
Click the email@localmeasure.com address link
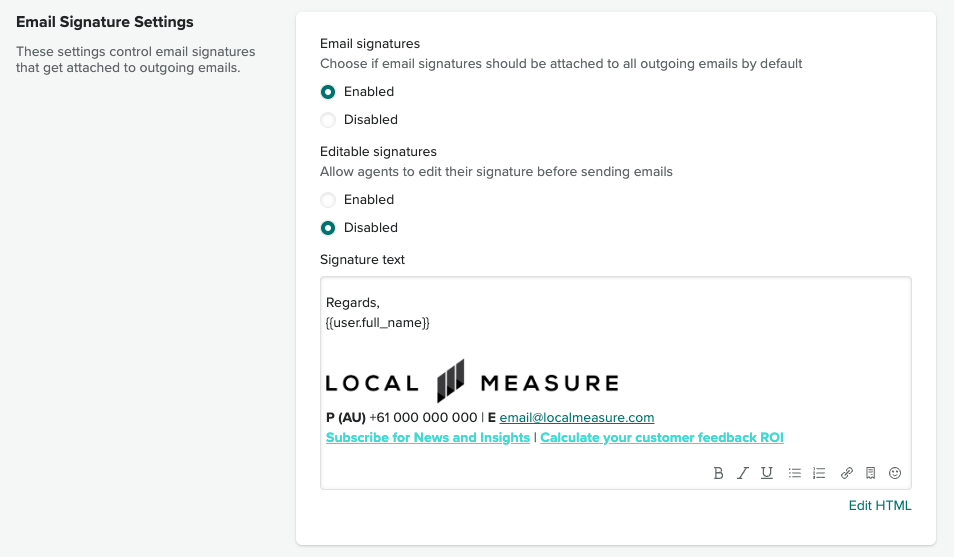(577, 418)
